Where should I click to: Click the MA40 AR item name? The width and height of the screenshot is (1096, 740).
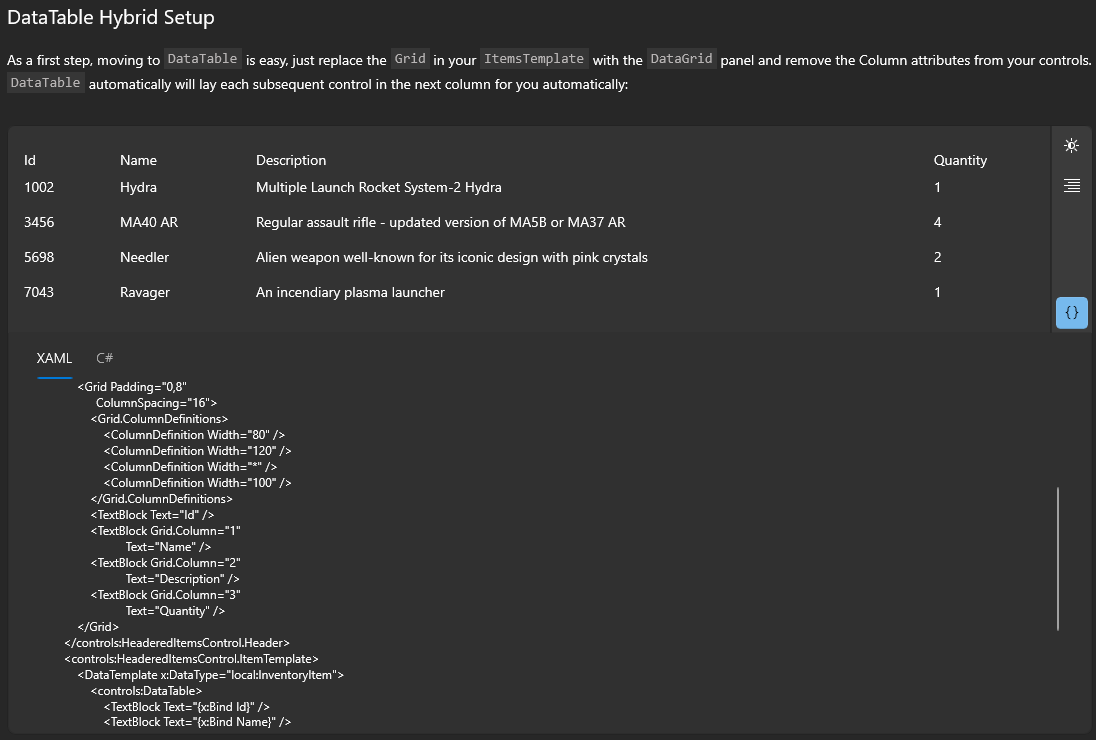(x=149, y=222)
